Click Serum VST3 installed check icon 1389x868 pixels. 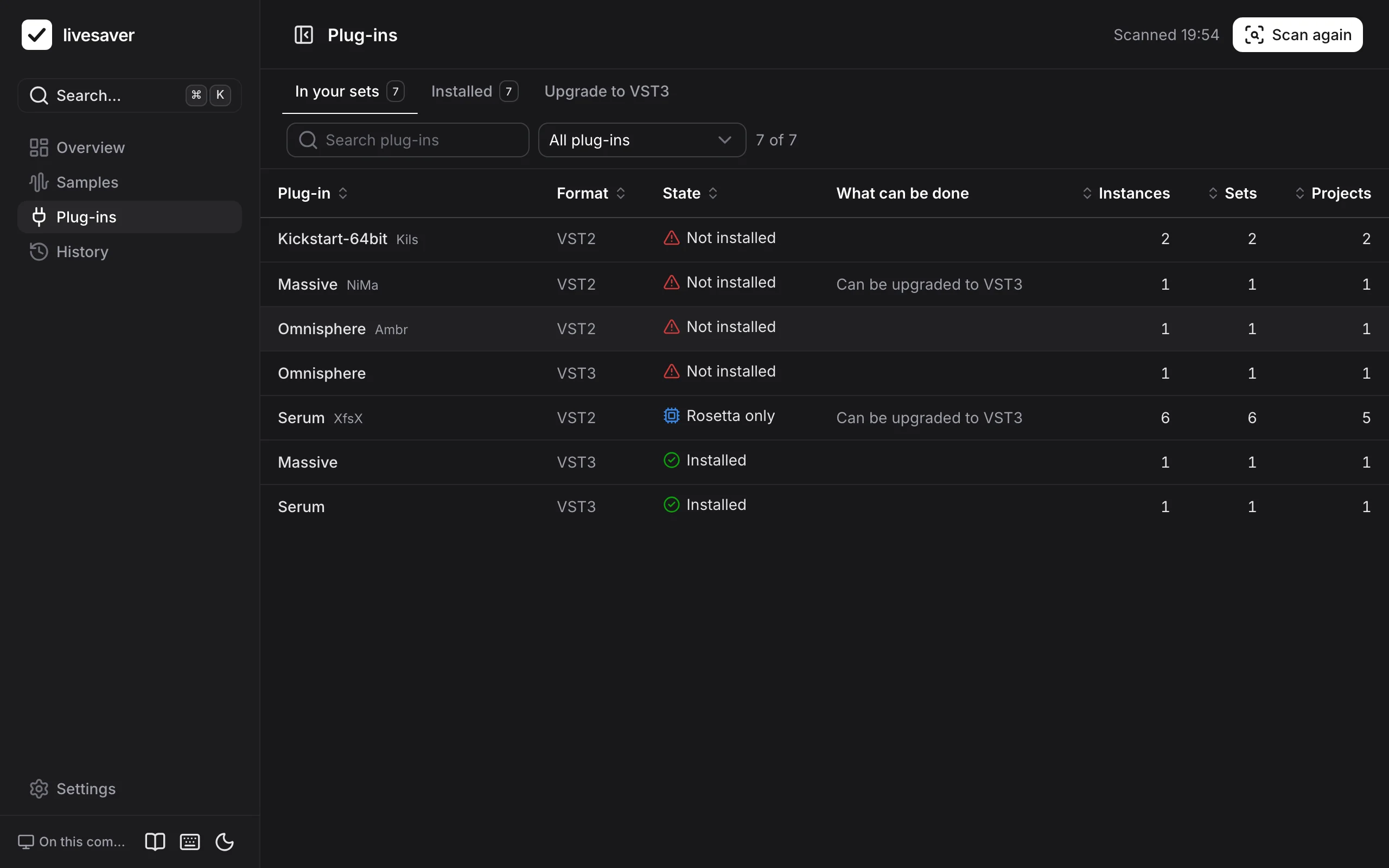[x=672, y=505]
